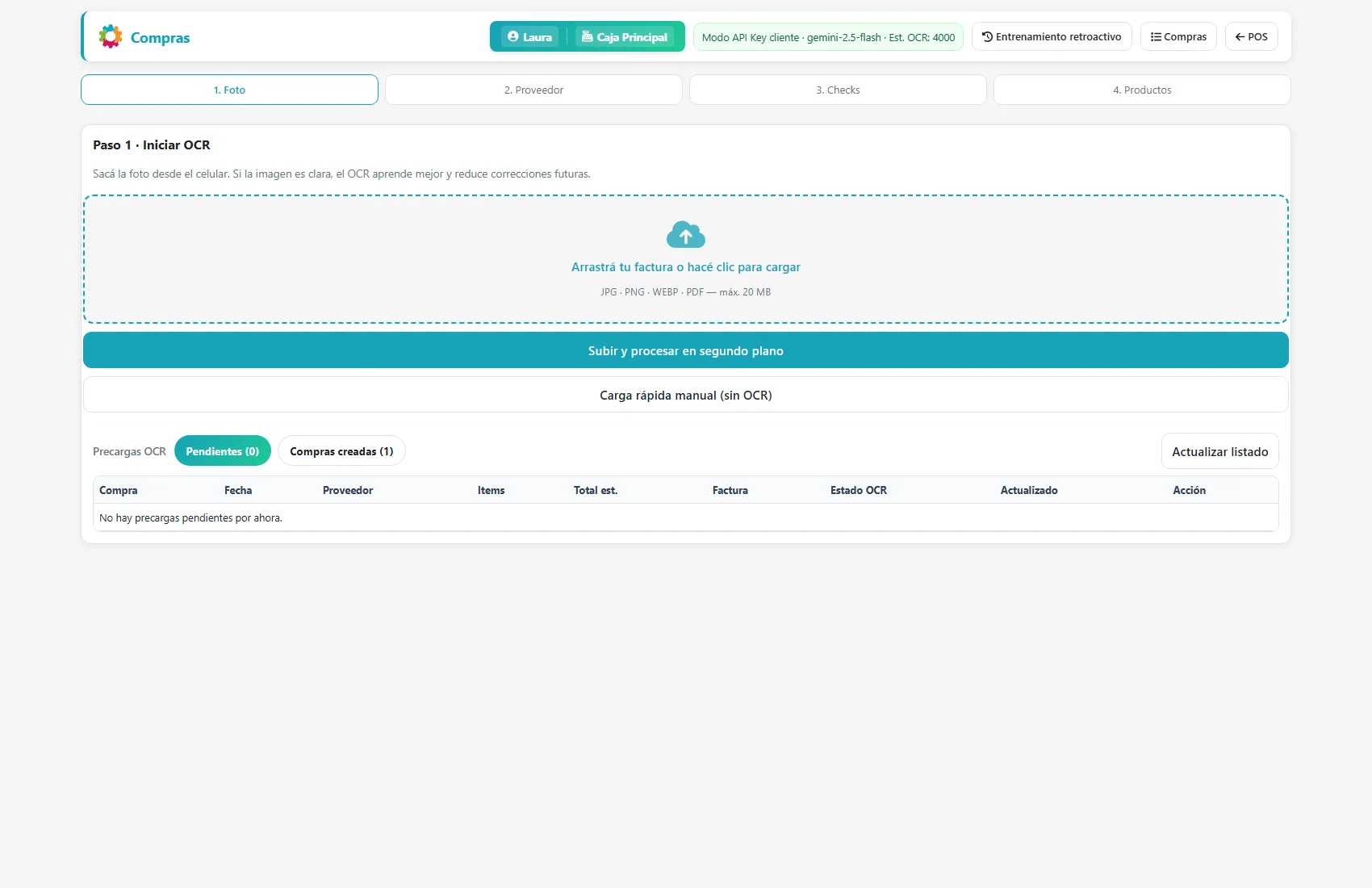Click Subir y procesar en segundo plano
Screen dimensions: 1372x888
(x=686, y=350)
